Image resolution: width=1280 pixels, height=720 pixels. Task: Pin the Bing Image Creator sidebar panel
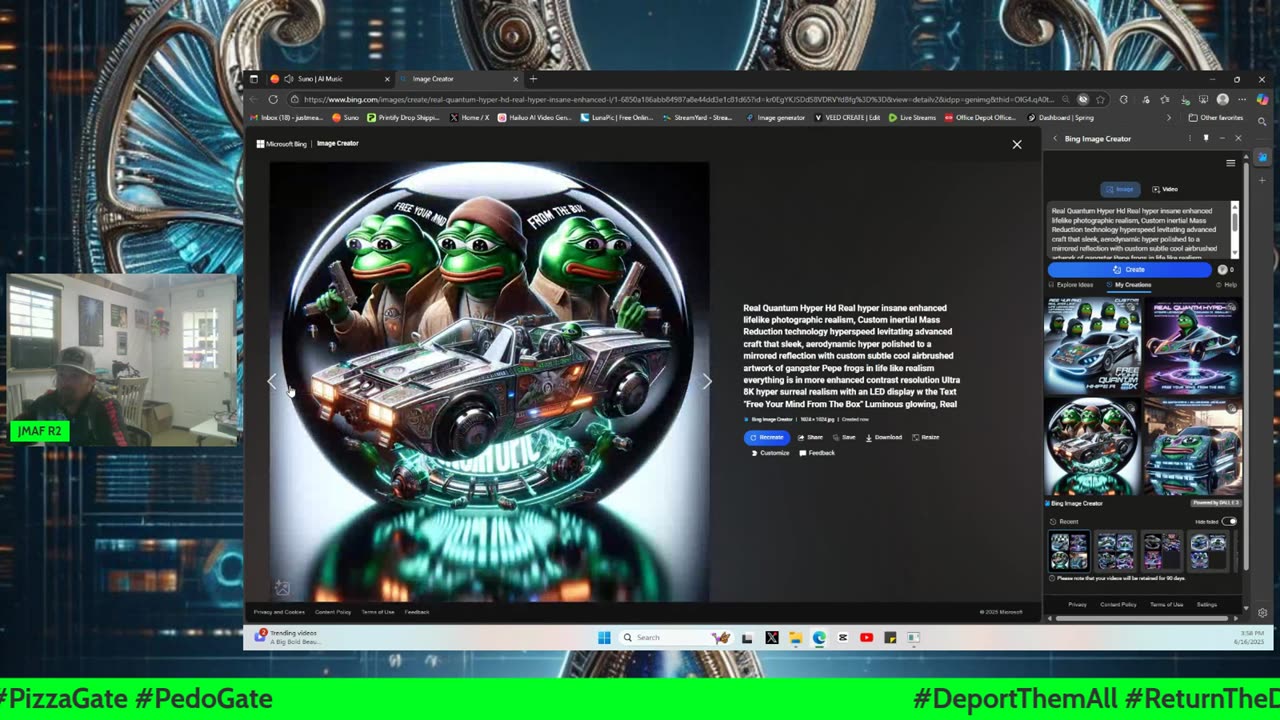coord(1206,138)
